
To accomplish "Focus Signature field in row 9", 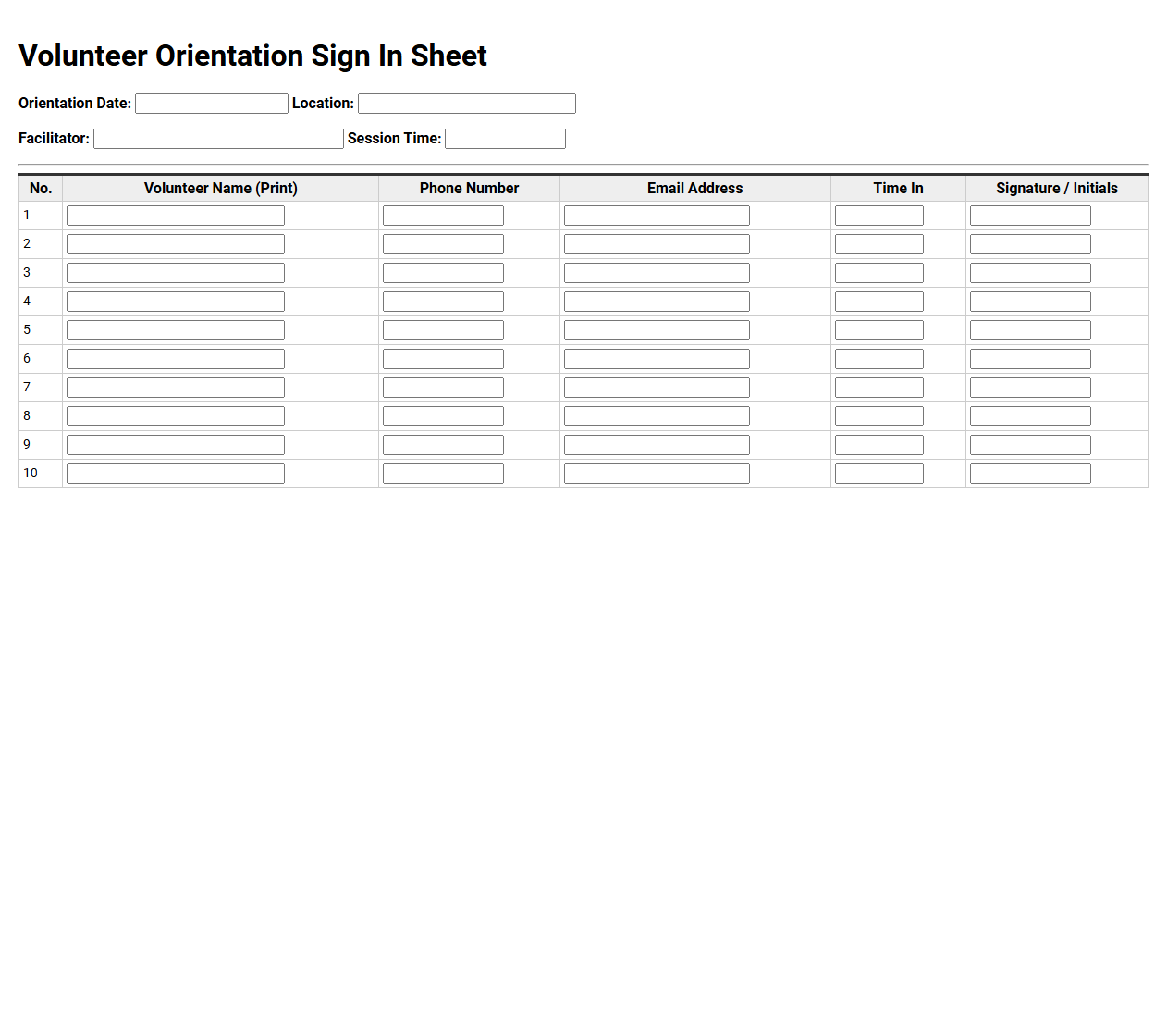I will point(1030,445).
